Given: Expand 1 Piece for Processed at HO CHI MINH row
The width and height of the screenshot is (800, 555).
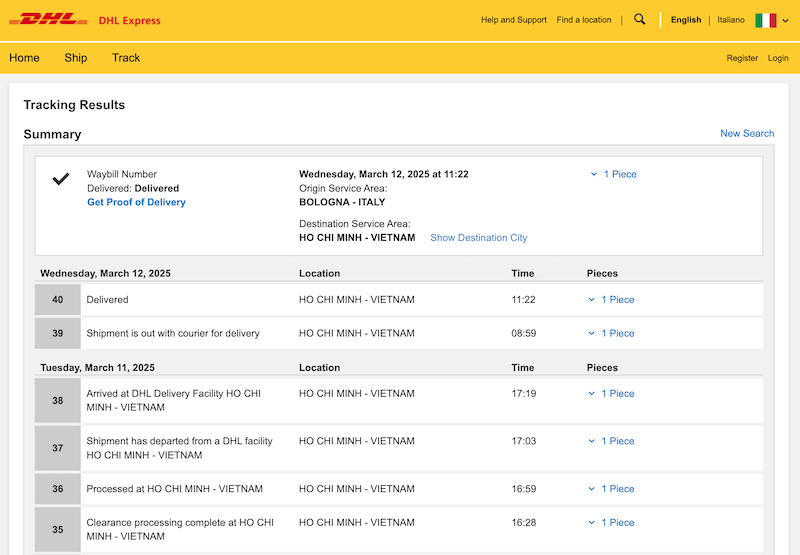Looking at the screenshot, I should pyautogui.click(x=611, y=489).
